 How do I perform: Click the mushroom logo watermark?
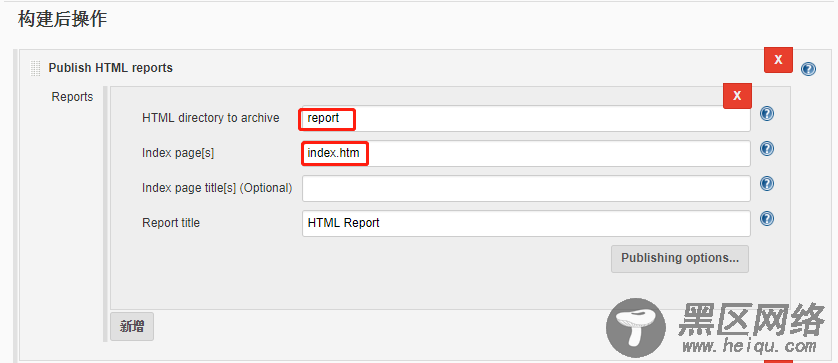point(637,327)
